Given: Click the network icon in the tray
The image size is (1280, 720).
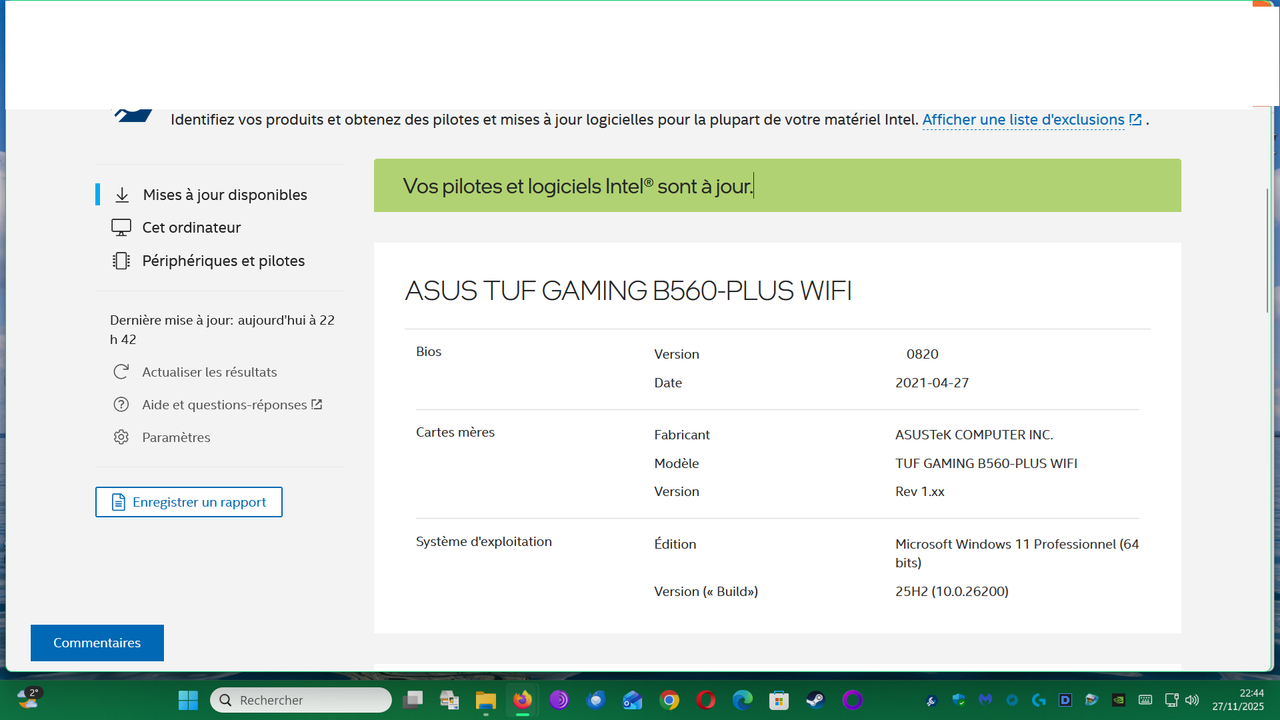Looking at the screenshot, I should click(1170, 700).
